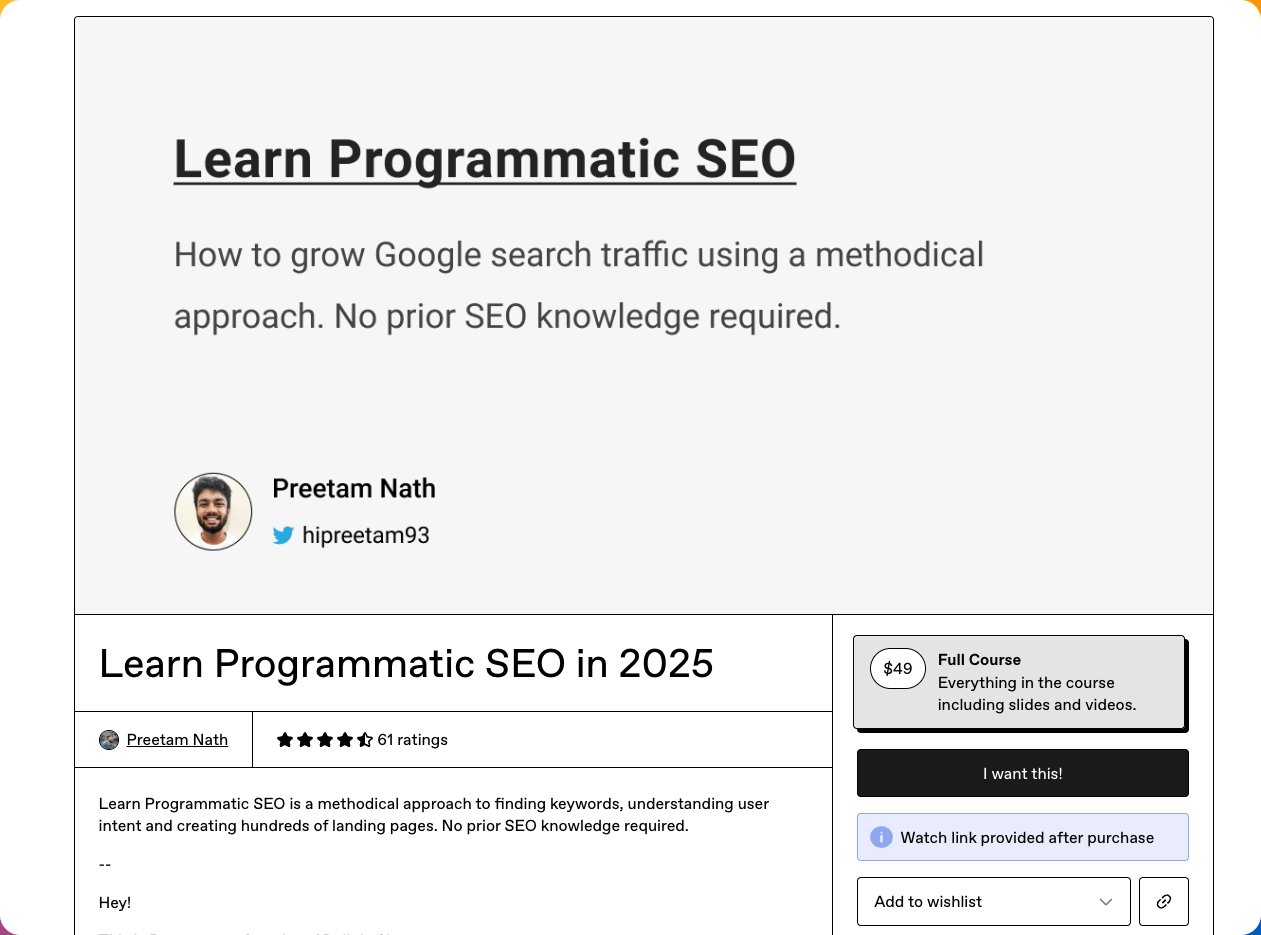Click the 'Hey!' line in description
This screenshot has height=935, width=1261.
pyautogui.click(x=115, y=903)
